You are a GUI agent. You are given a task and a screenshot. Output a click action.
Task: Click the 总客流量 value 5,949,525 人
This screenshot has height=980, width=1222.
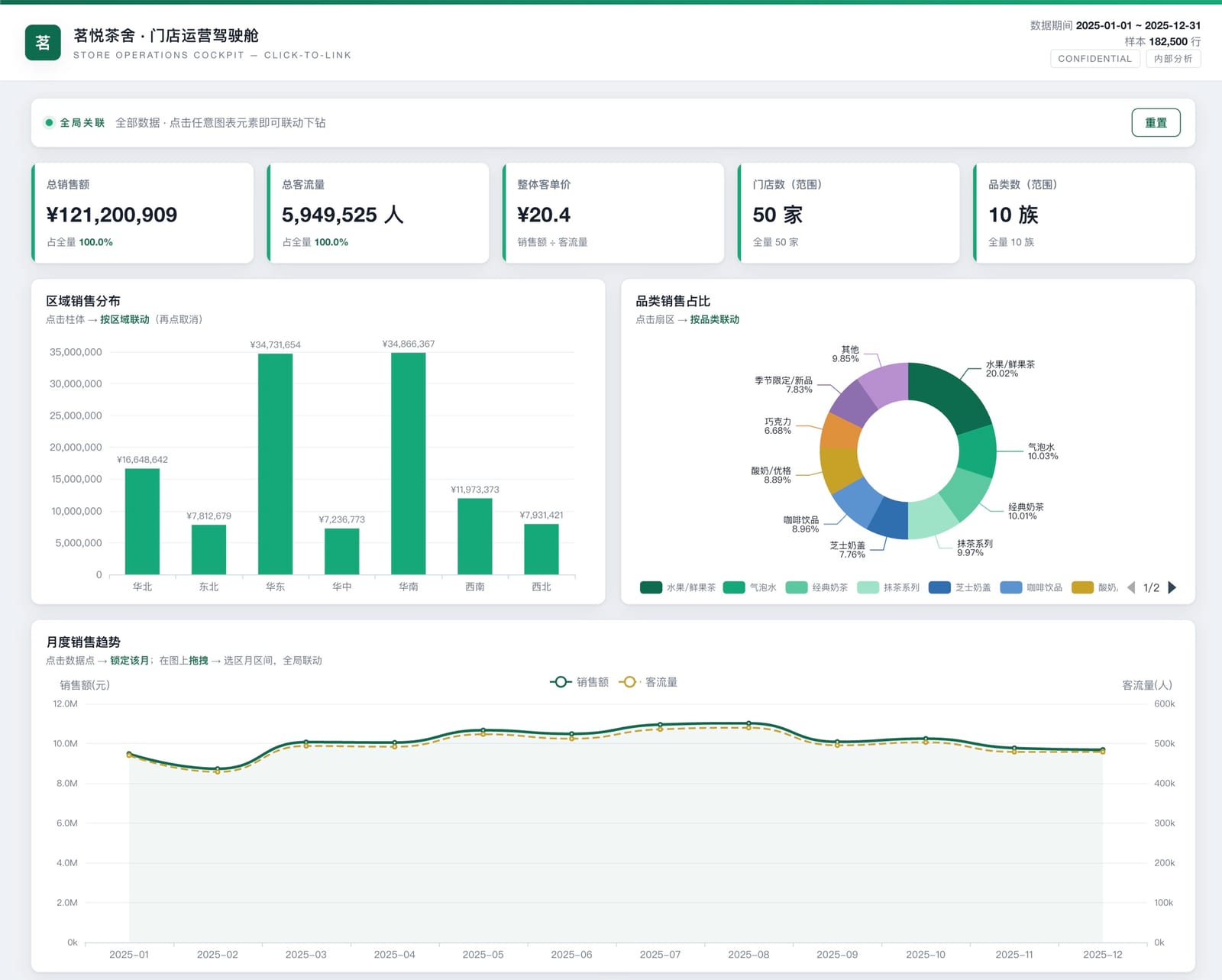pos(342,215)
